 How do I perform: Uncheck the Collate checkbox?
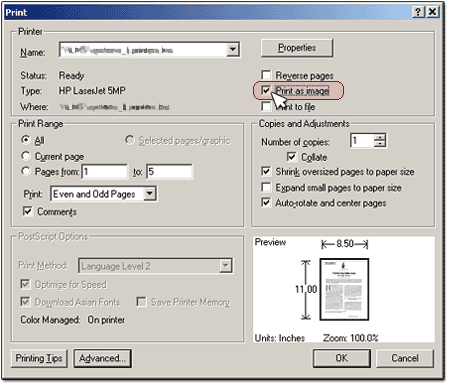[x=291, y=157]
